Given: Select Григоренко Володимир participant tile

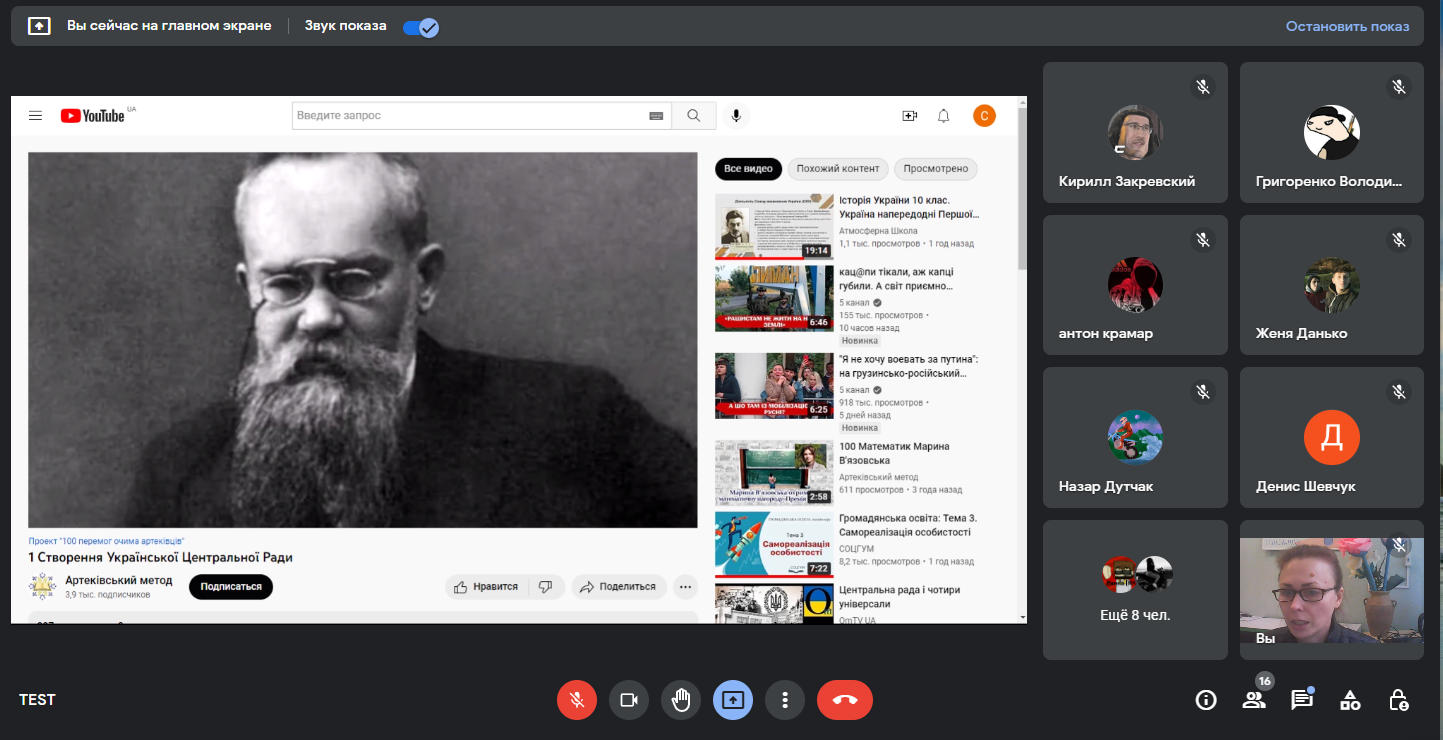Looking at the screenshot, I should tap(1332, 133).
